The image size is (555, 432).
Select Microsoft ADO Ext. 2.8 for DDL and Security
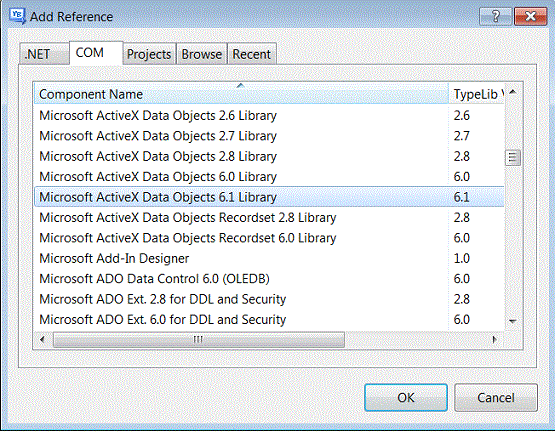tap(269, 299)
